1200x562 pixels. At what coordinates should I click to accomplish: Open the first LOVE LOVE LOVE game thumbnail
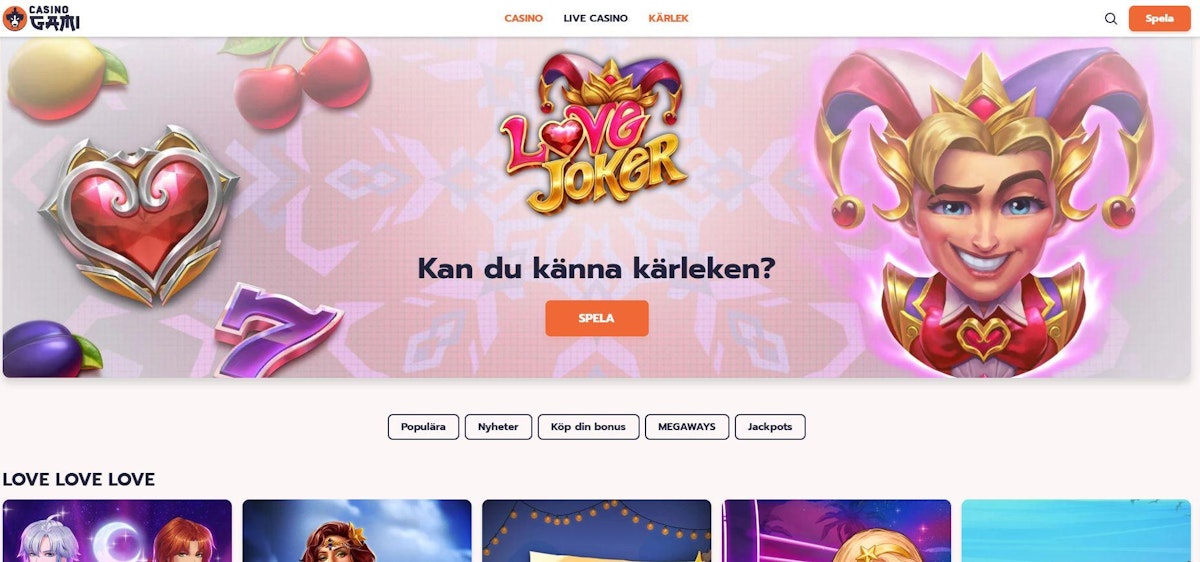point(117,531)
